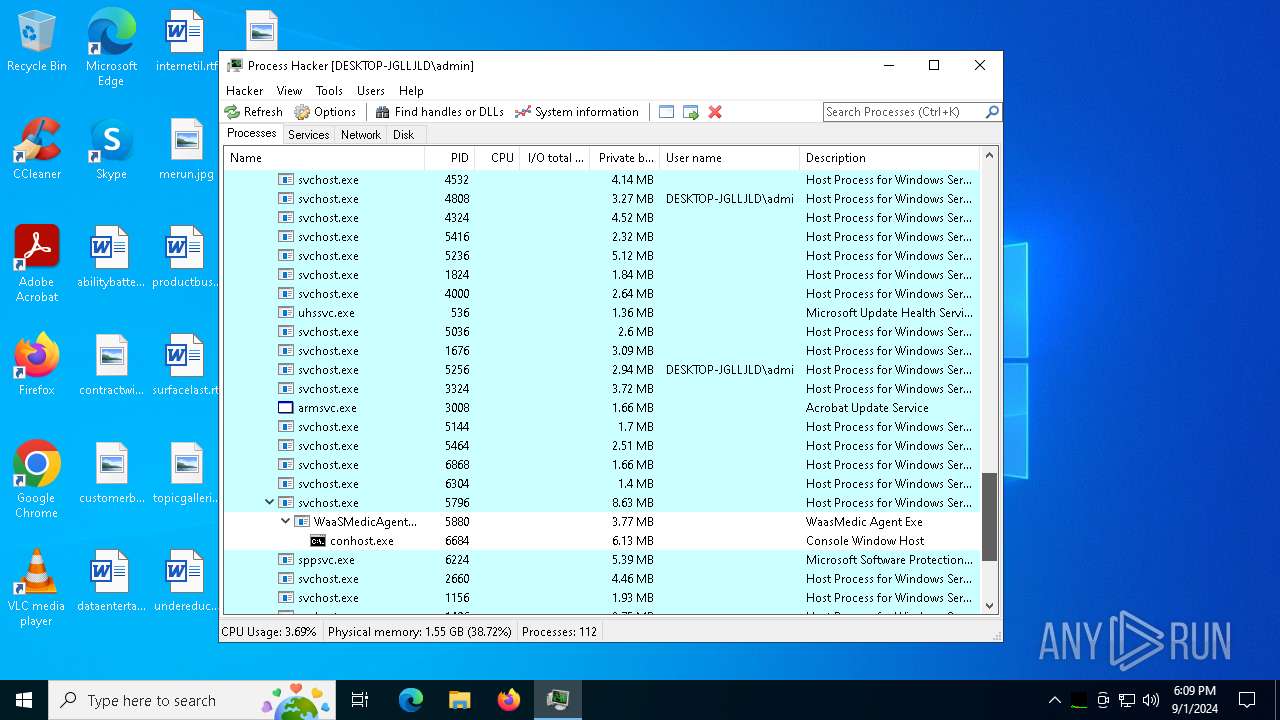
Task: Open the Recycle Bin desktop icon
Action: pyautogui.click(x=37, y=41)
